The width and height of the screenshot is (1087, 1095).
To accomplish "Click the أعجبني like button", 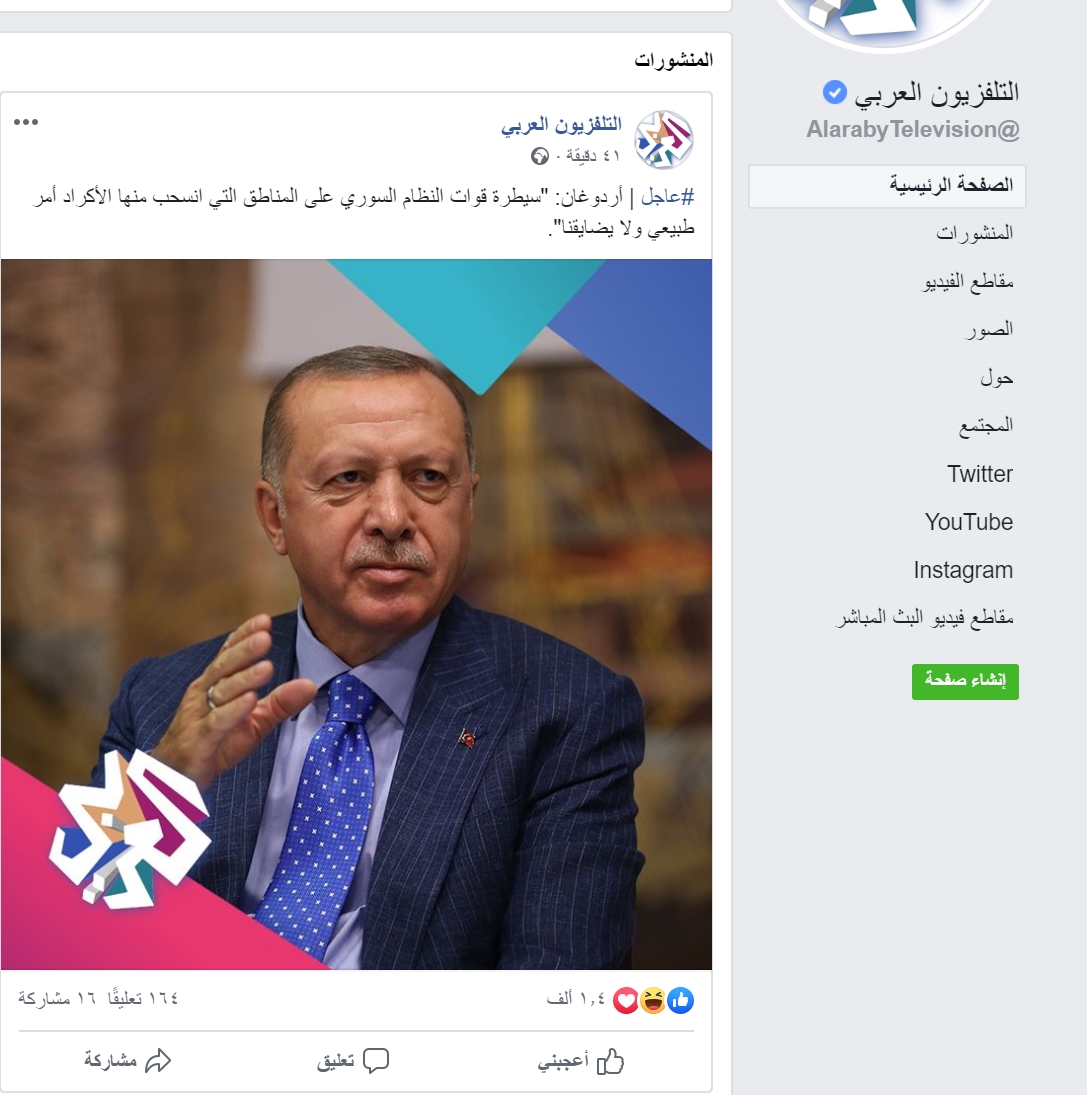I will click(x=581, y=1061).
